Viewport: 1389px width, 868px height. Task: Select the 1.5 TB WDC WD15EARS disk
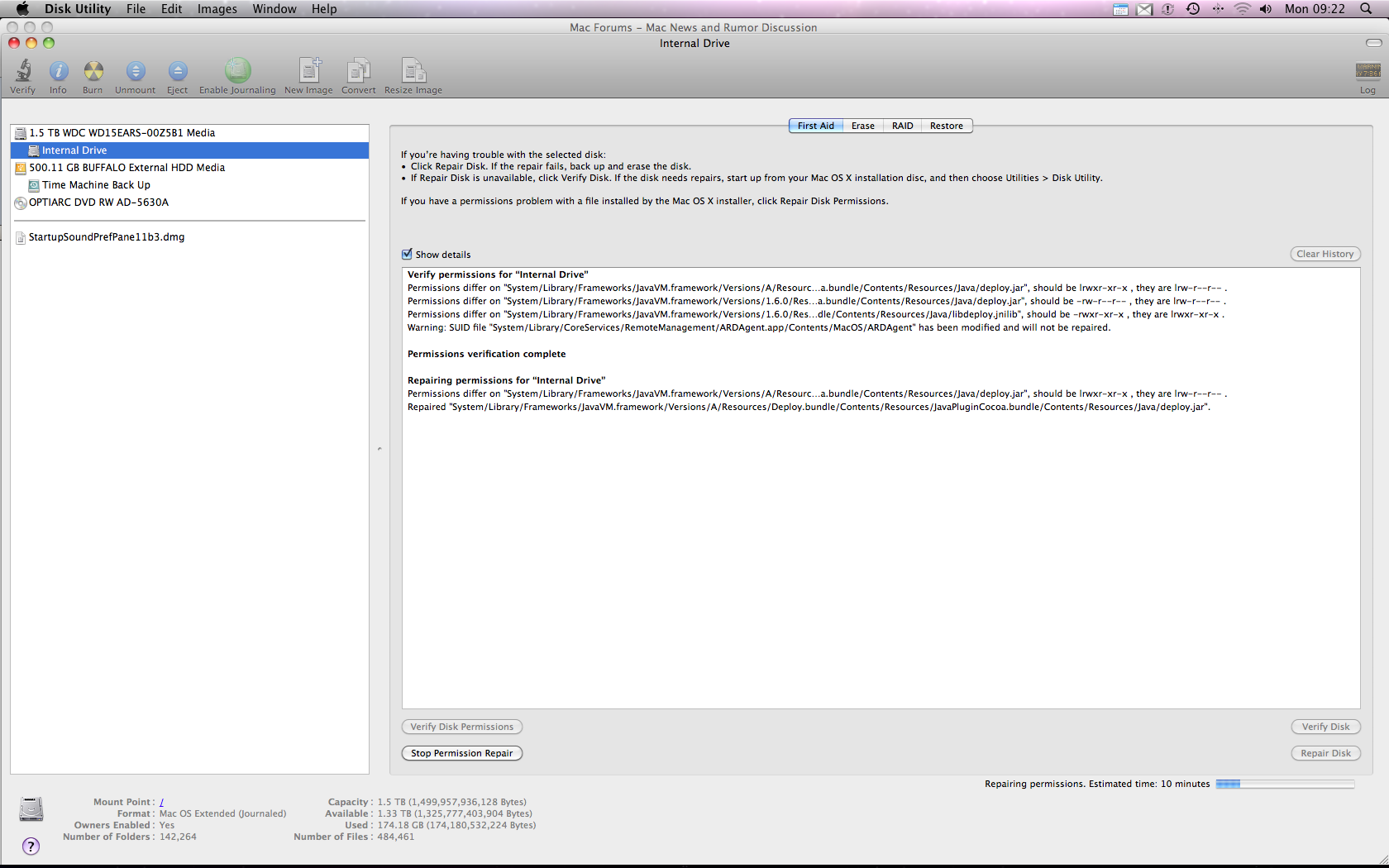coord(190,133)
